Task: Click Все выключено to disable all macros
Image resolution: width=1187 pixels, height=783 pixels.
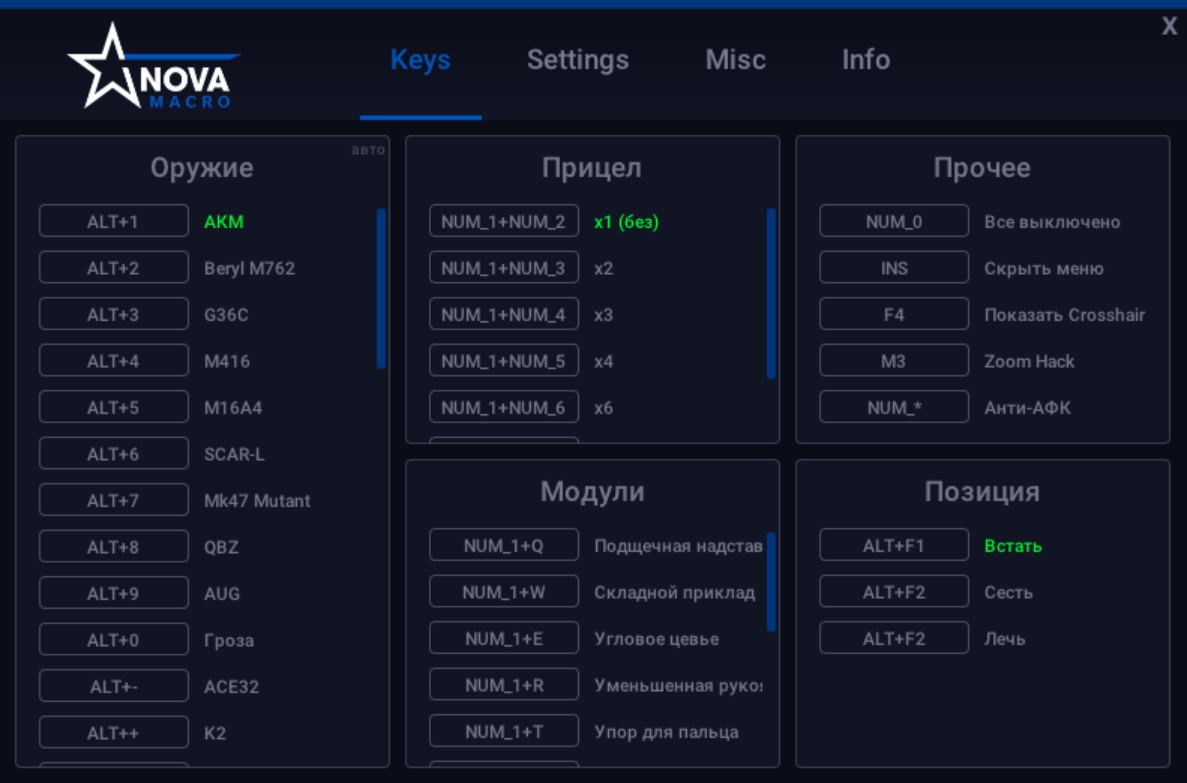Action: (893, 221)
